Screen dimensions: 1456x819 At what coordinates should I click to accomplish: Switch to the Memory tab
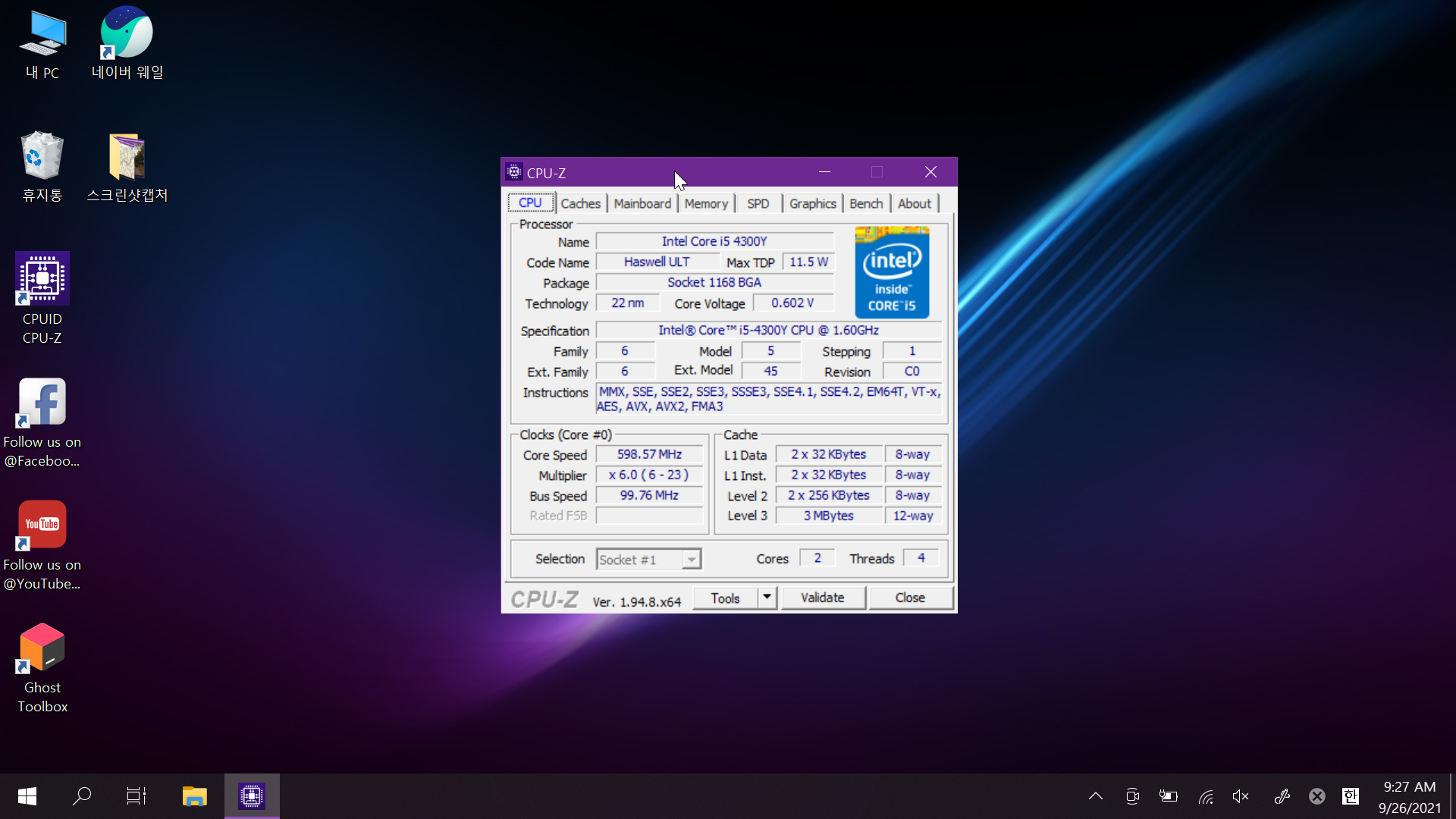click(706, 203)
